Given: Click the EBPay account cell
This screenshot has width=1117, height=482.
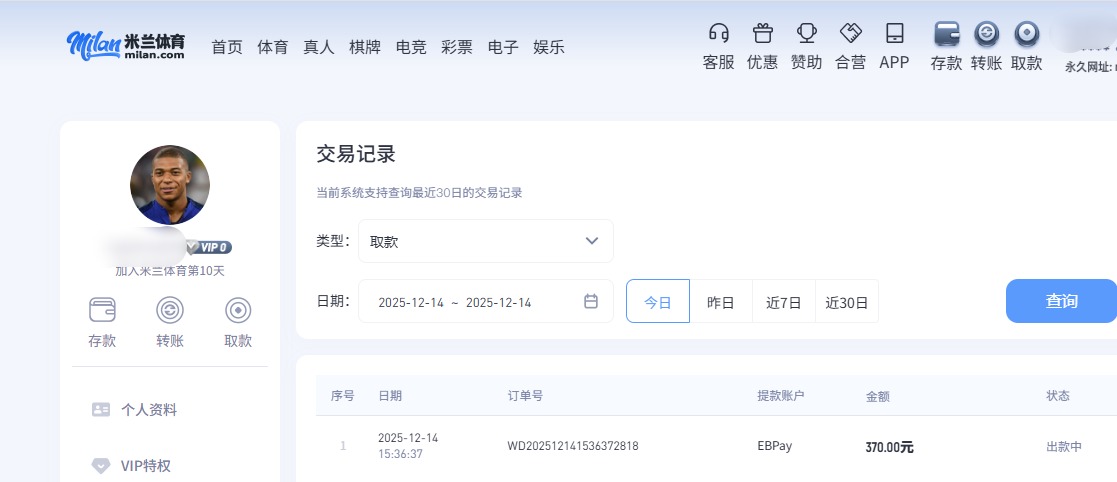Looking at the screenshot, I should click(x=775, y=446).
